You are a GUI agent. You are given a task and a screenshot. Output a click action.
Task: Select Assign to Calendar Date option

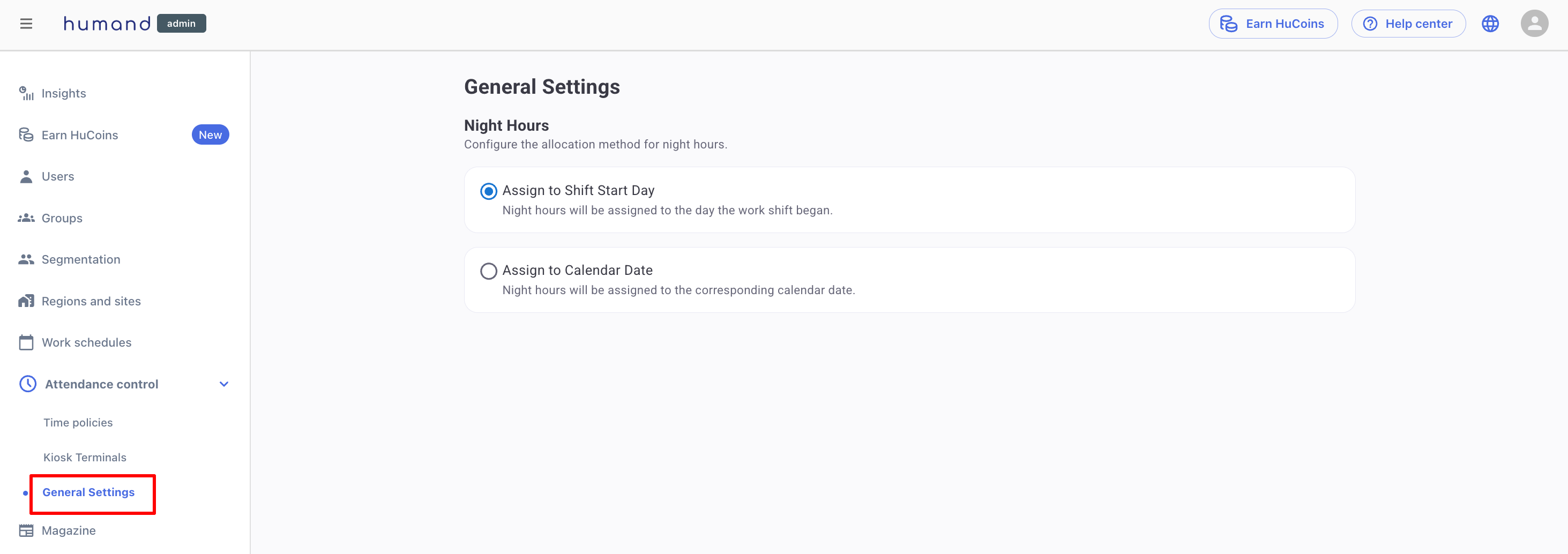tap(488, 271)
